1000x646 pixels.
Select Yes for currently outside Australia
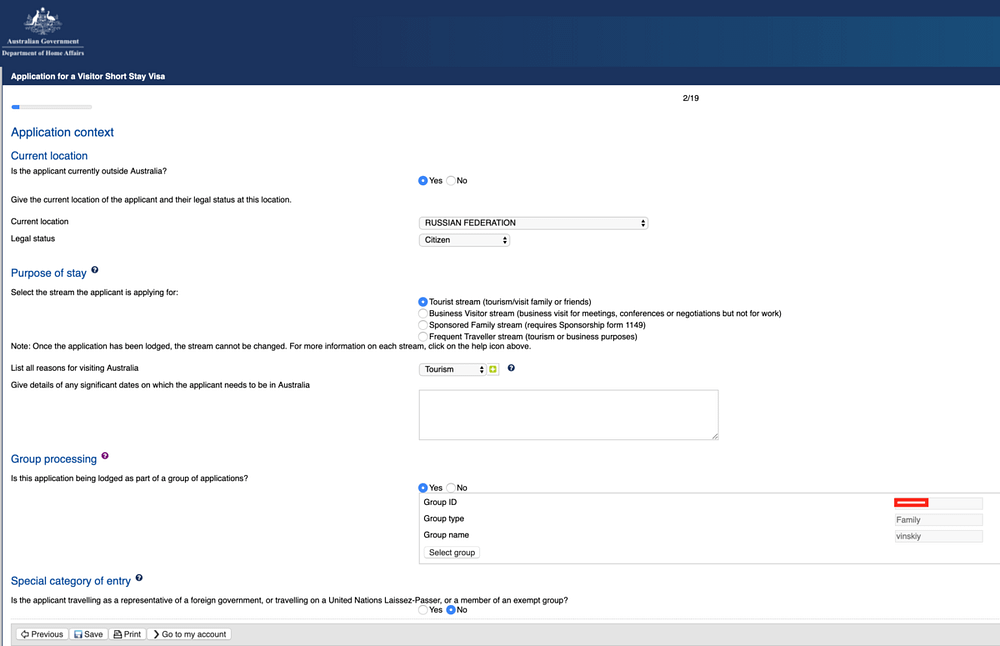coord(423,180)
